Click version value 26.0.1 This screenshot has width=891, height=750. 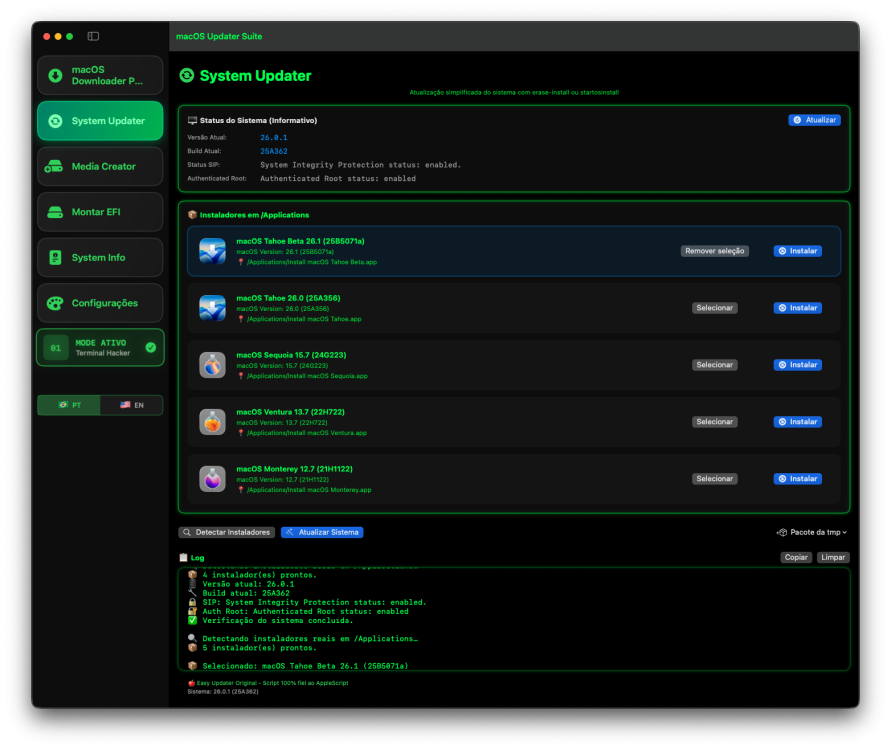tap(274, 138)
